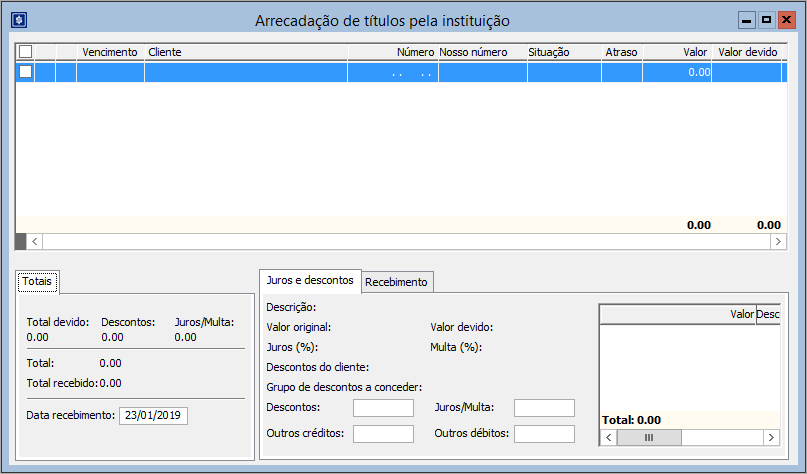Toggle the select-all checkbox in grid header
Viewport: 807px width, 474px height.
[x=26, y=51]
